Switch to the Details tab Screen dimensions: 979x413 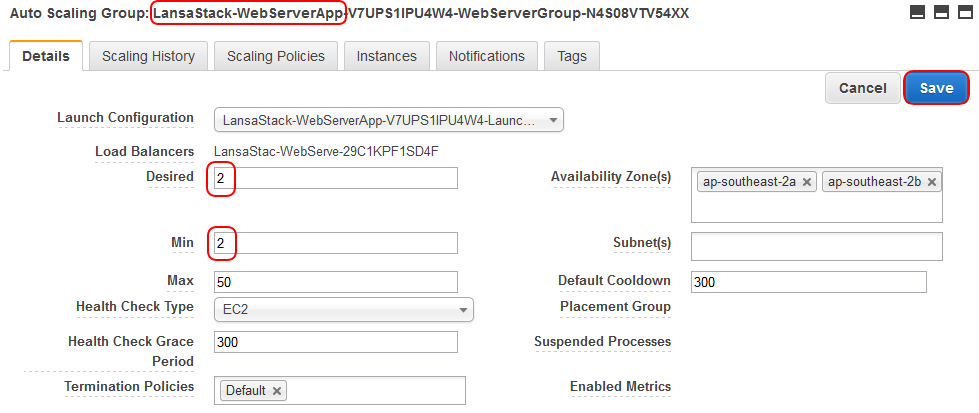click(46, 56)
